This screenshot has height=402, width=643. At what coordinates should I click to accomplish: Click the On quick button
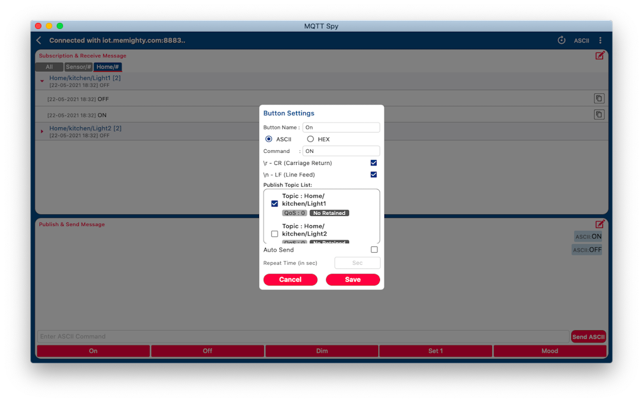93,351
